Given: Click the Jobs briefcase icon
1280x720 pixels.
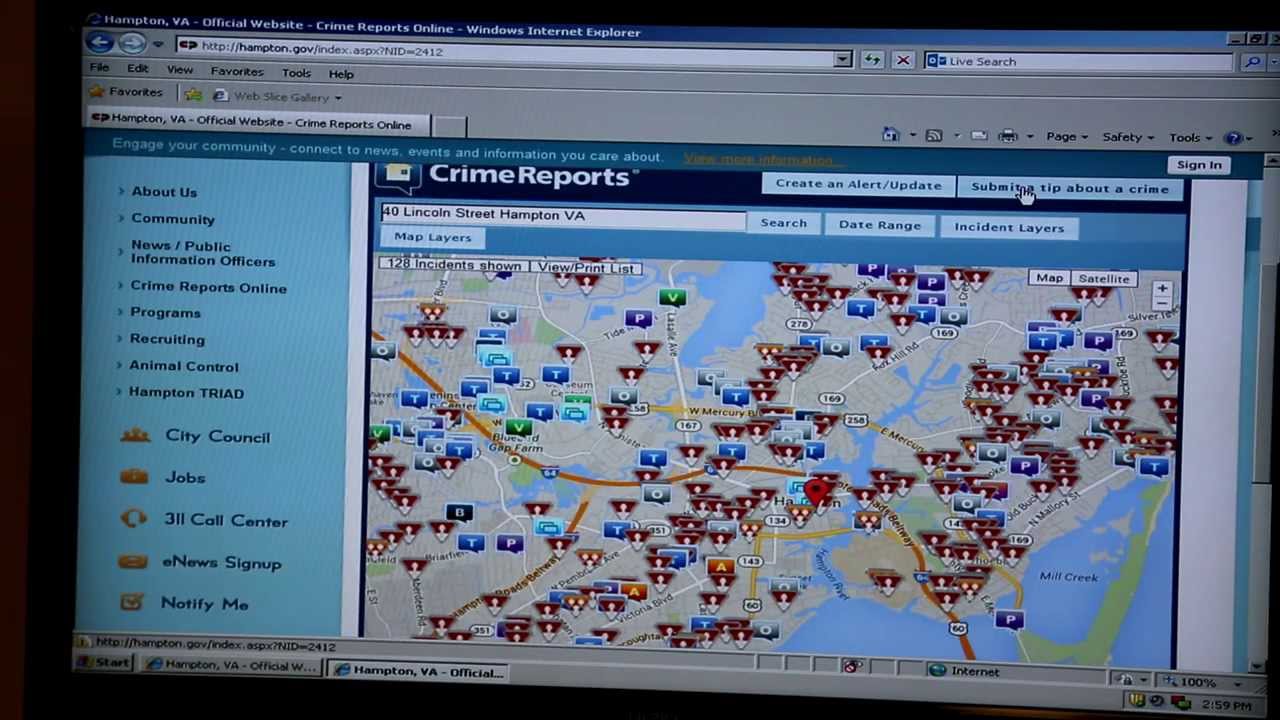Looking at the screenshot, I should (x=134, y=477).
